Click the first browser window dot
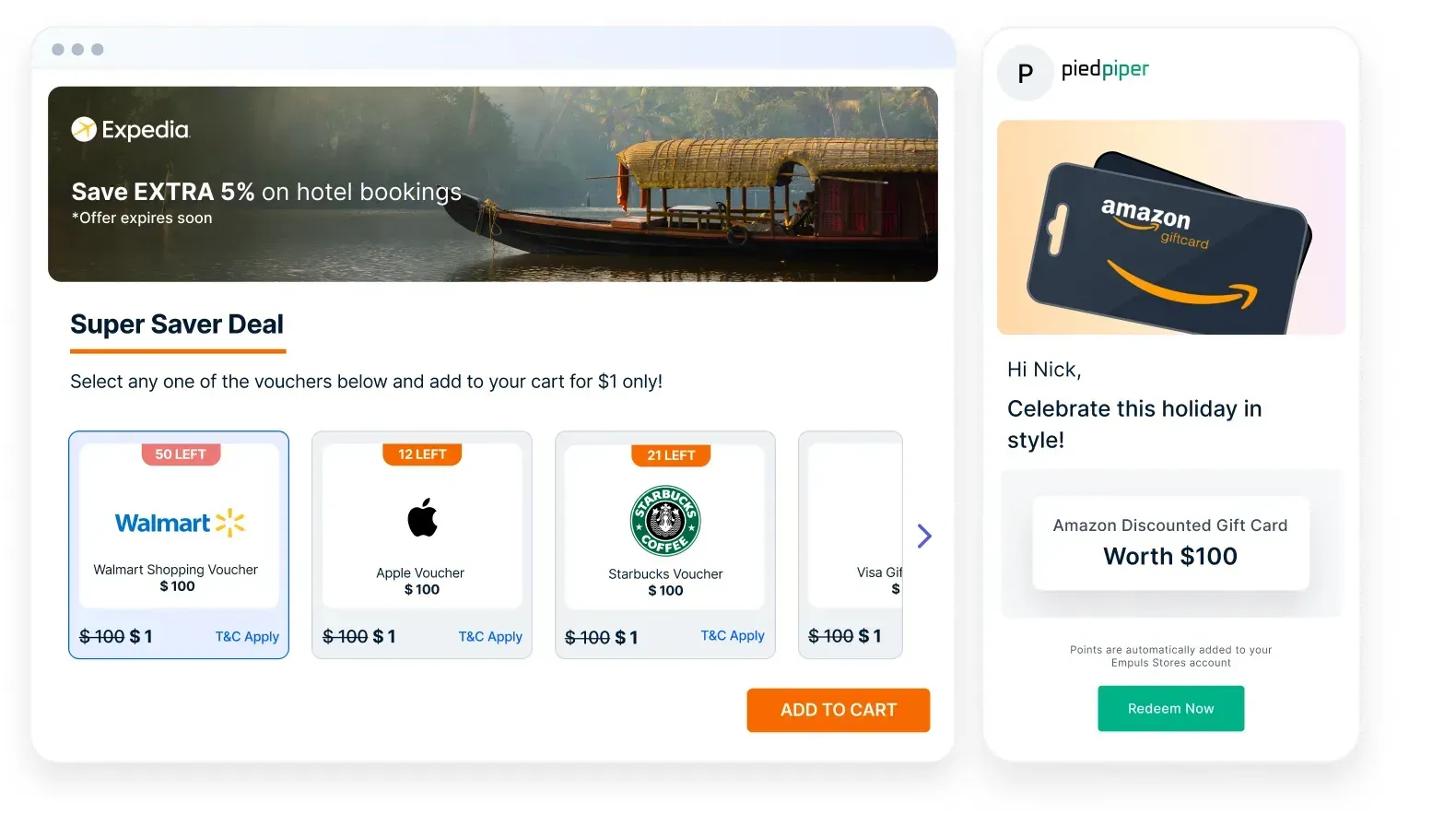This screenshot has width=1456, height=826. click(x=59, y=49)
